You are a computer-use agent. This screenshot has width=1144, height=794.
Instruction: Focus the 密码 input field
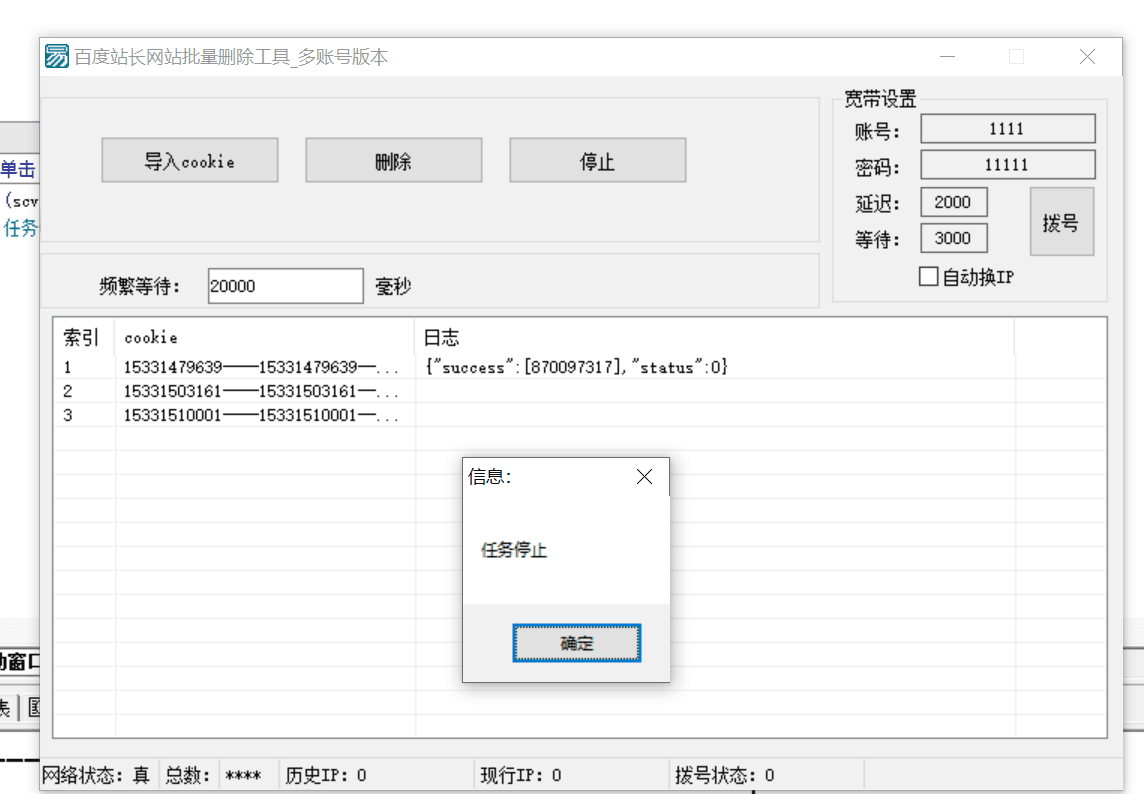click(x=1008, y=165)
